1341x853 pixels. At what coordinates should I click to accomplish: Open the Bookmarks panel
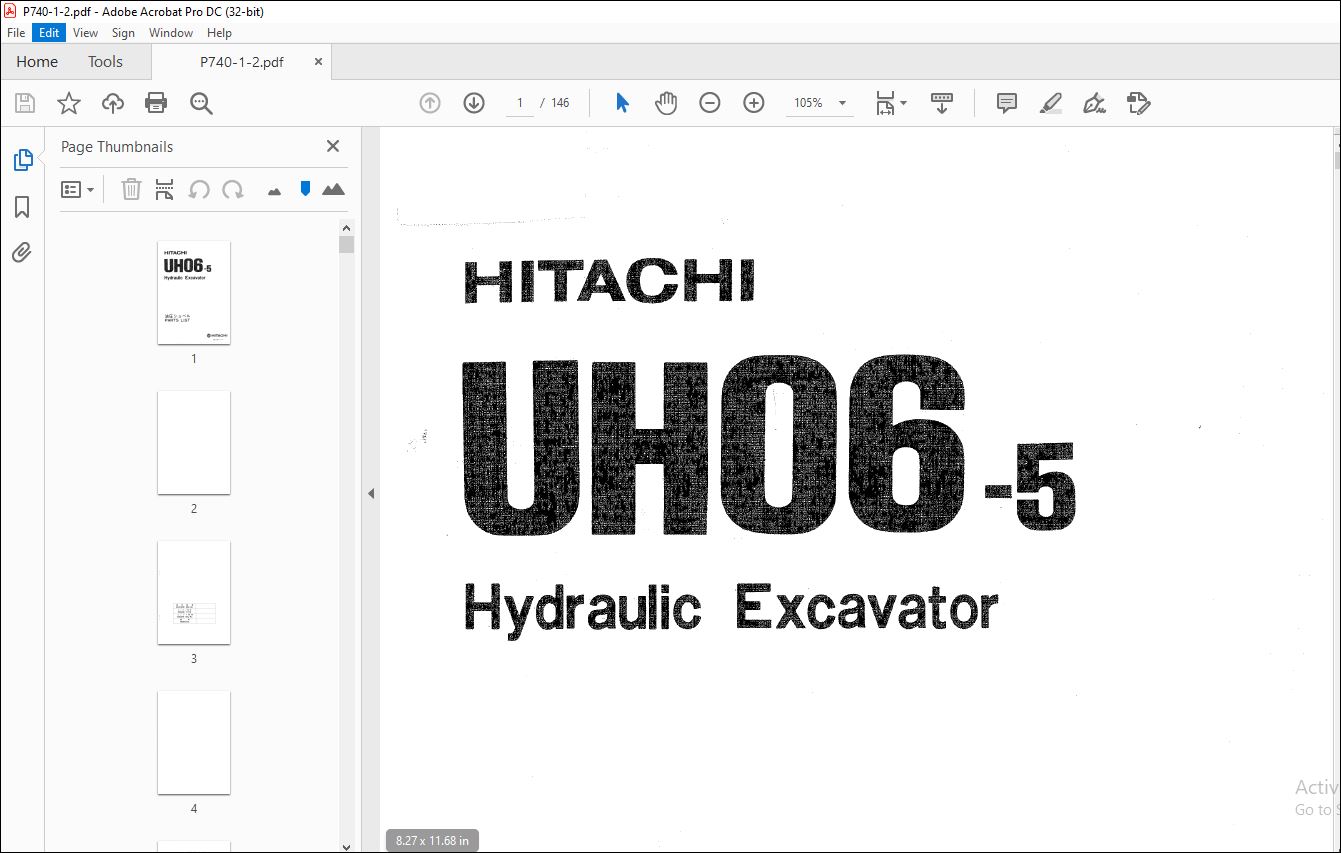click(x=22, y=207)
